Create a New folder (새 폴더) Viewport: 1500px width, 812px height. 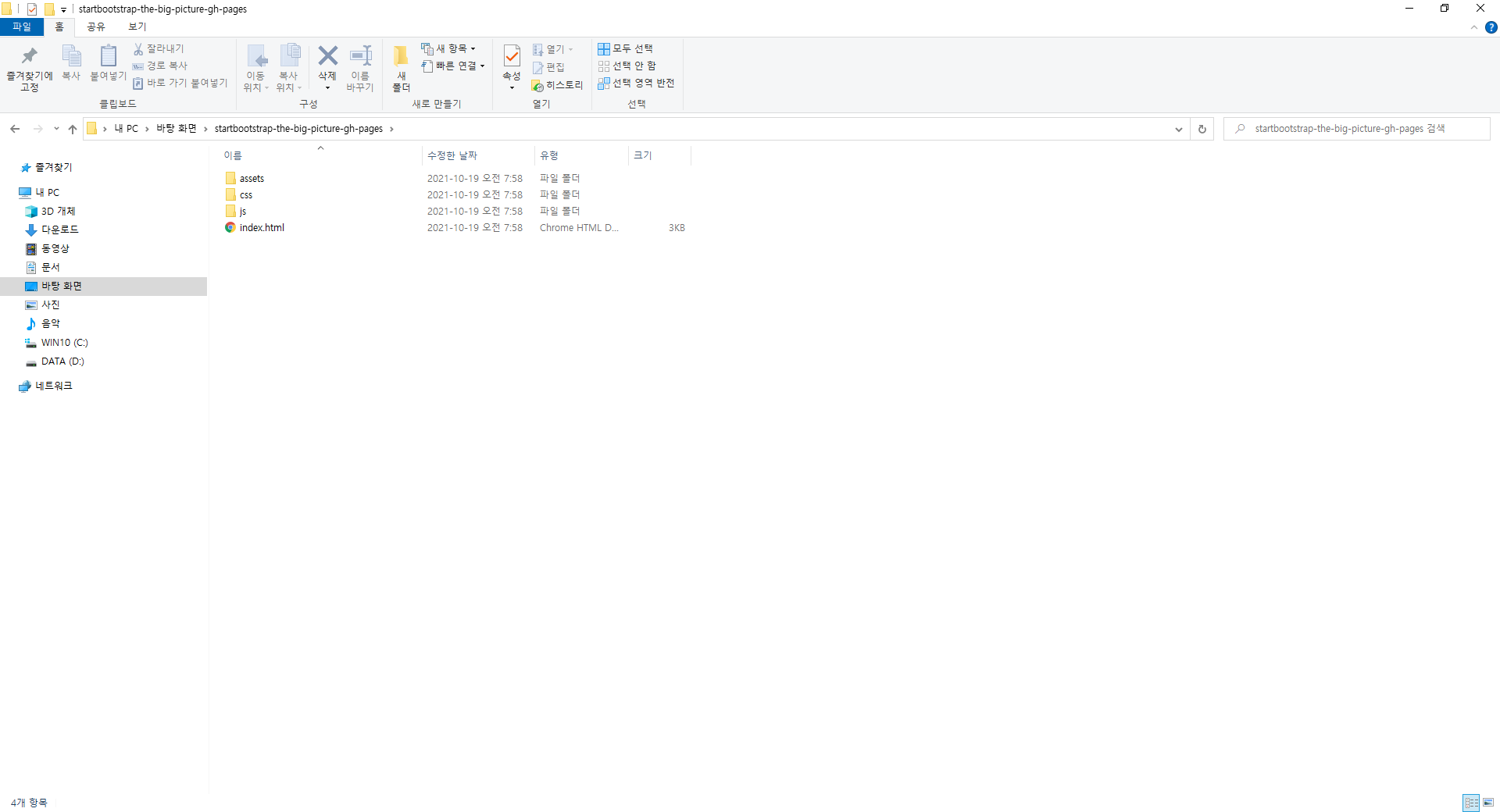(401, 69)
